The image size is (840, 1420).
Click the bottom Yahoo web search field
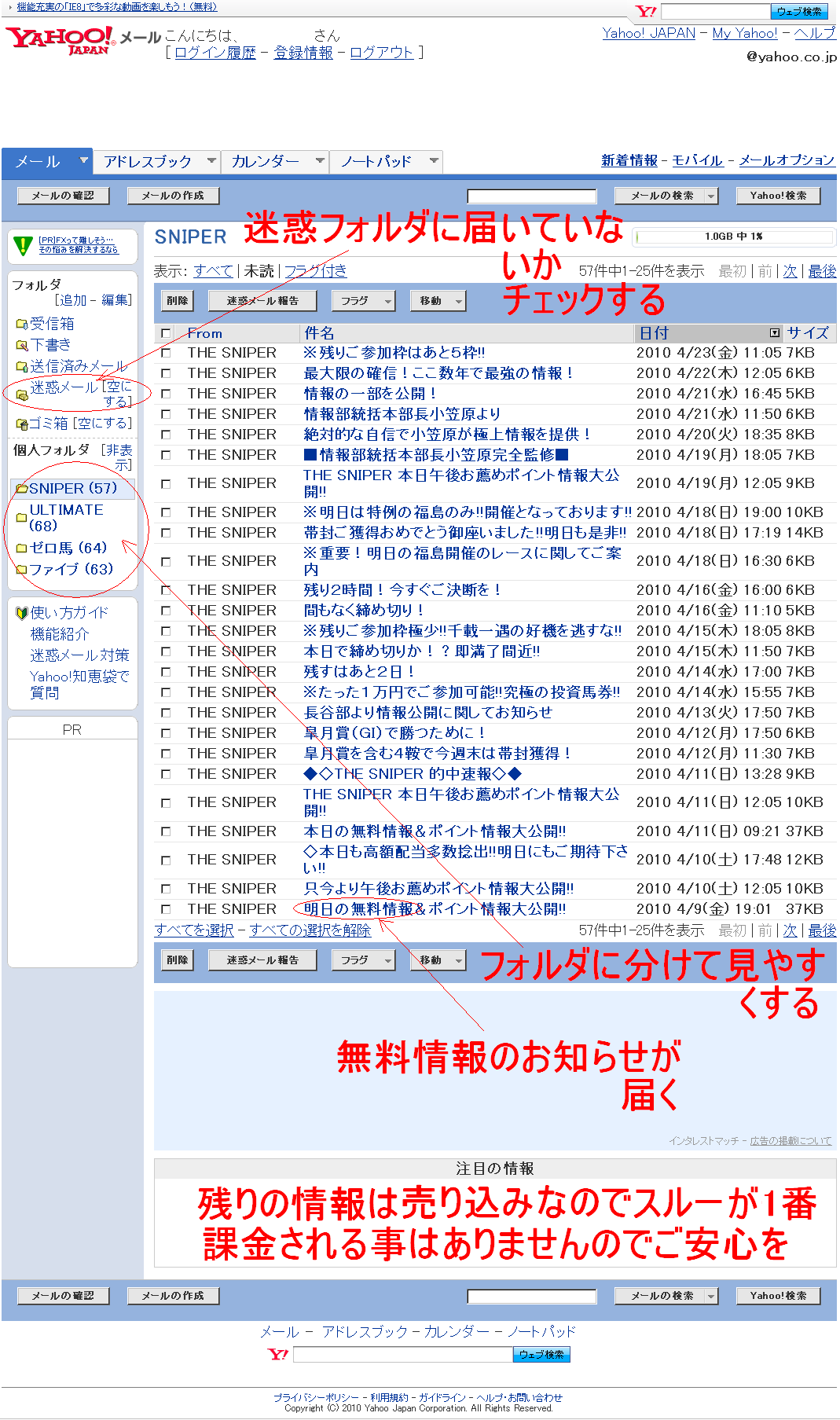[402, 1354]
